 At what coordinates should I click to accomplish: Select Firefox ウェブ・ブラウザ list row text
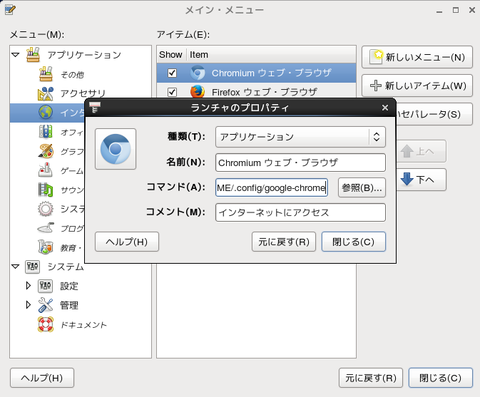(x=264, y=92)
